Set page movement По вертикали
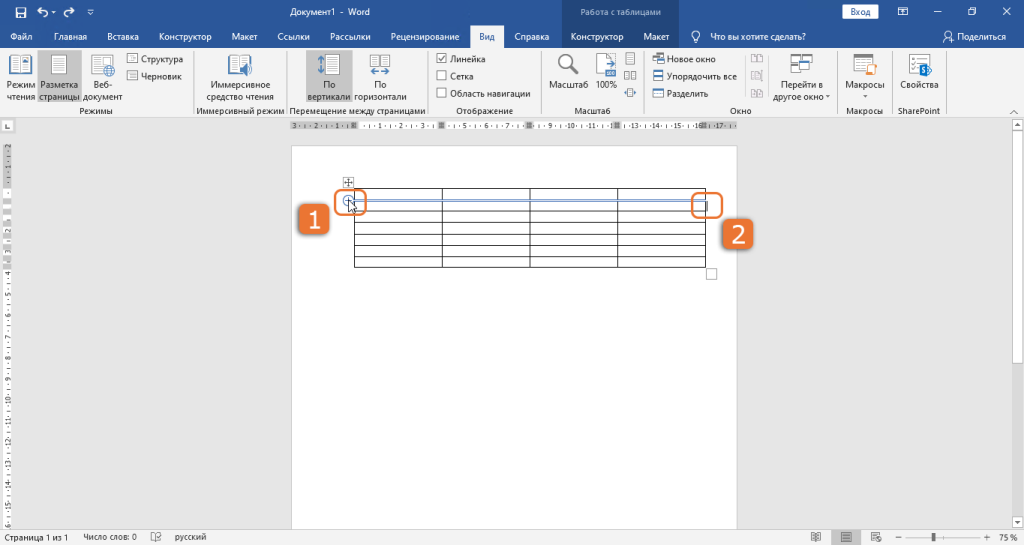The height and width of the screenshot is (545, 1024). tap(328, 78)
